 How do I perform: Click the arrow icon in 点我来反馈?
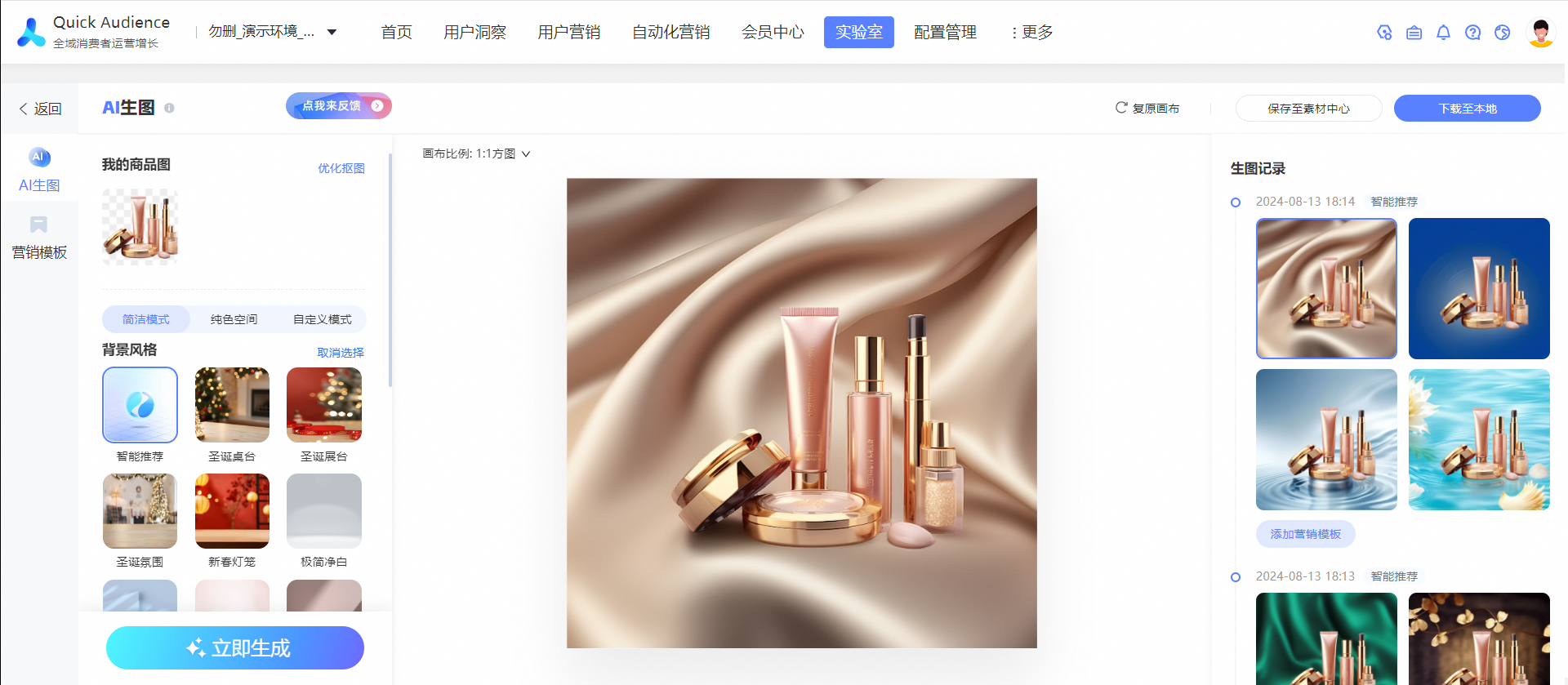pos(377,106)
